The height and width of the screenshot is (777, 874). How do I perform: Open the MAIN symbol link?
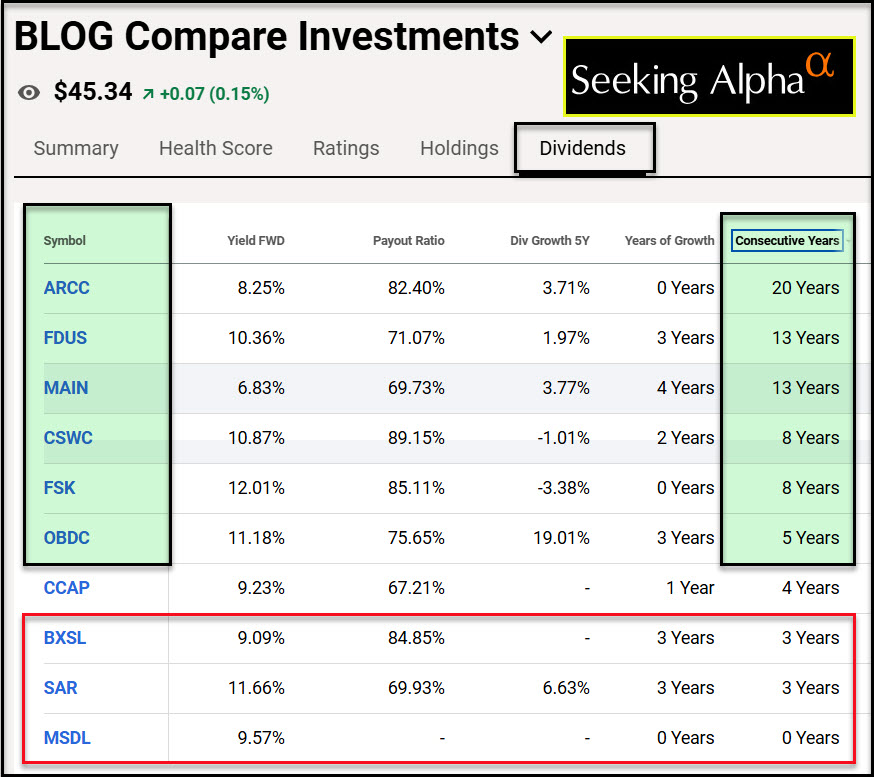66,388
